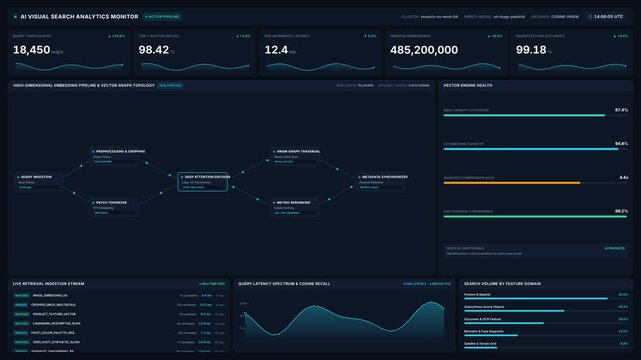Click the ACTIVE PIPELINE status badge
The height and width of the screenshot is (360, 641).
[x=162, y=17]
